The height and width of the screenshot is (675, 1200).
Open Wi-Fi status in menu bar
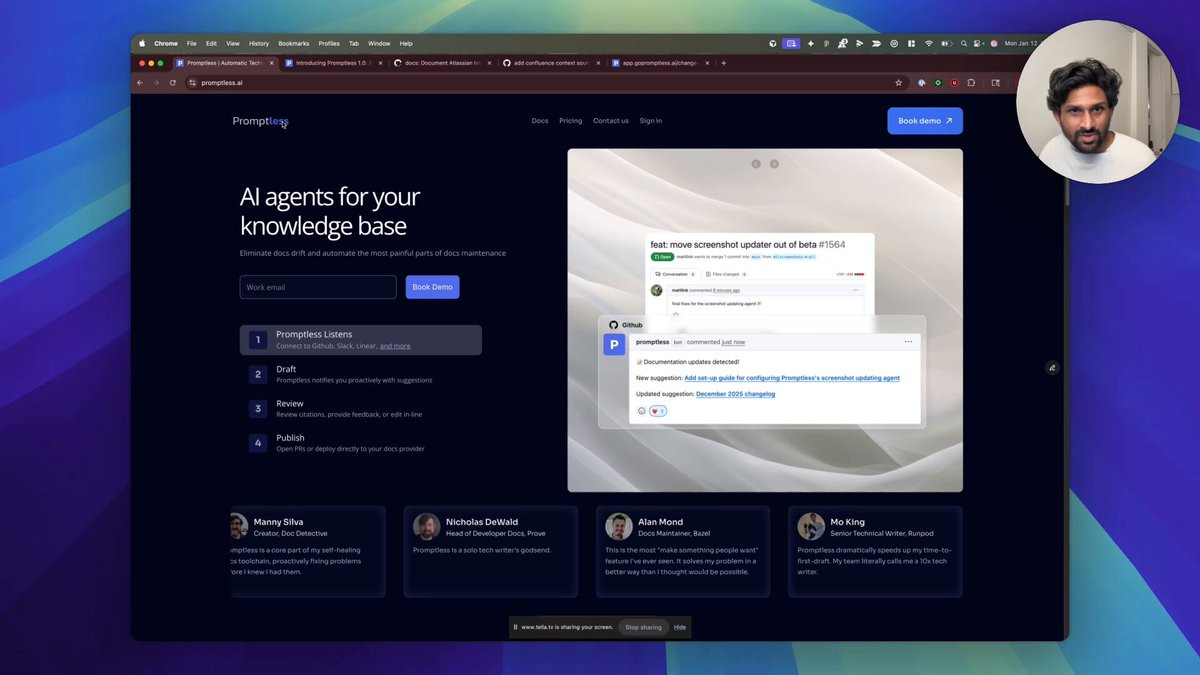[929, 44]
